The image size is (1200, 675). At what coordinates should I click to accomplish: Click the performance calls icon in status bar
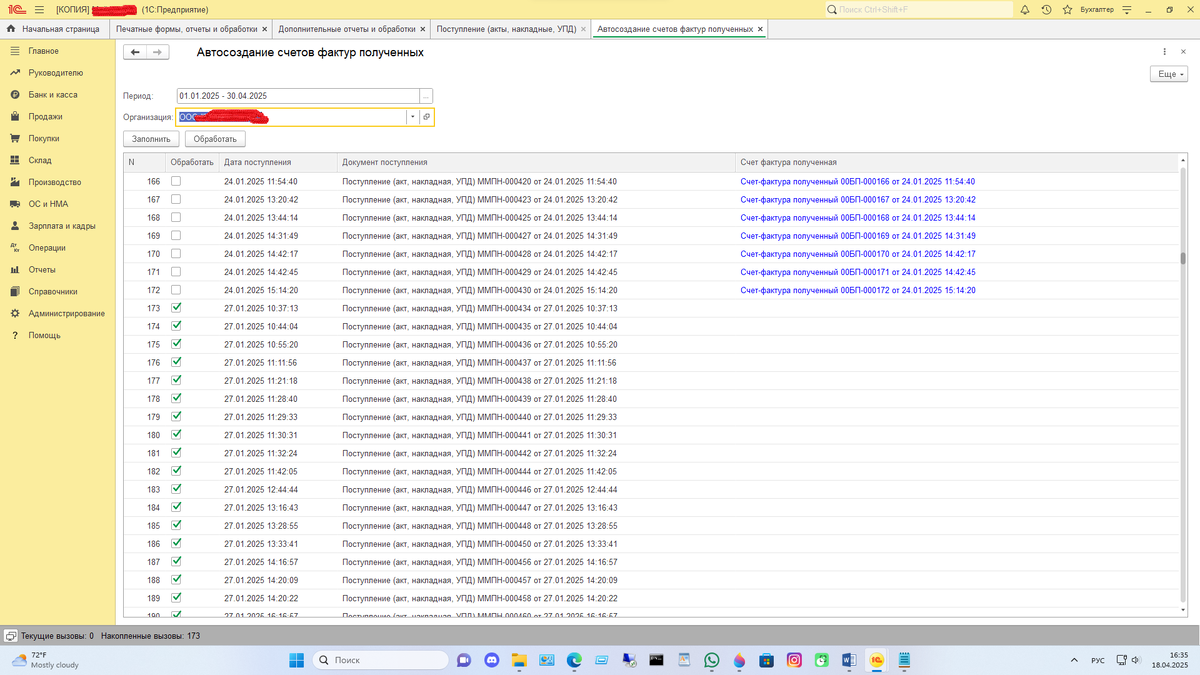(10, 636)
